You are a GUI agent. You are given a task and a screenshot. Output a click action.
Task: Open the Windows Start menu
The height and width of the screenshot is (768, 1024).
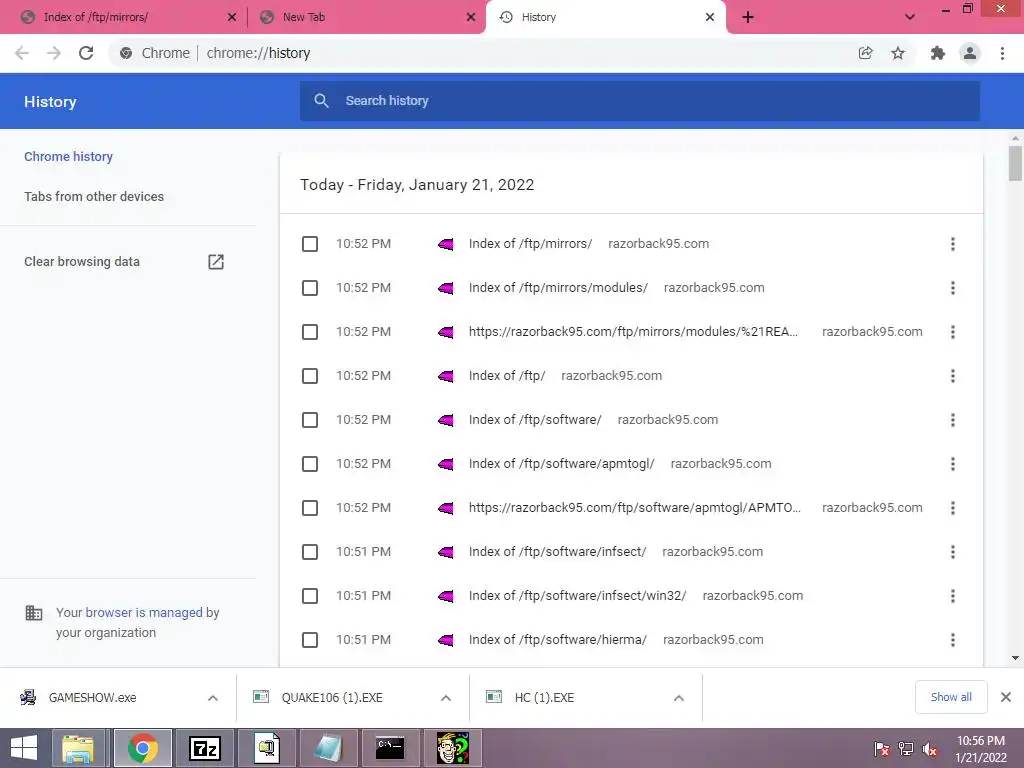tap(24, 748)
